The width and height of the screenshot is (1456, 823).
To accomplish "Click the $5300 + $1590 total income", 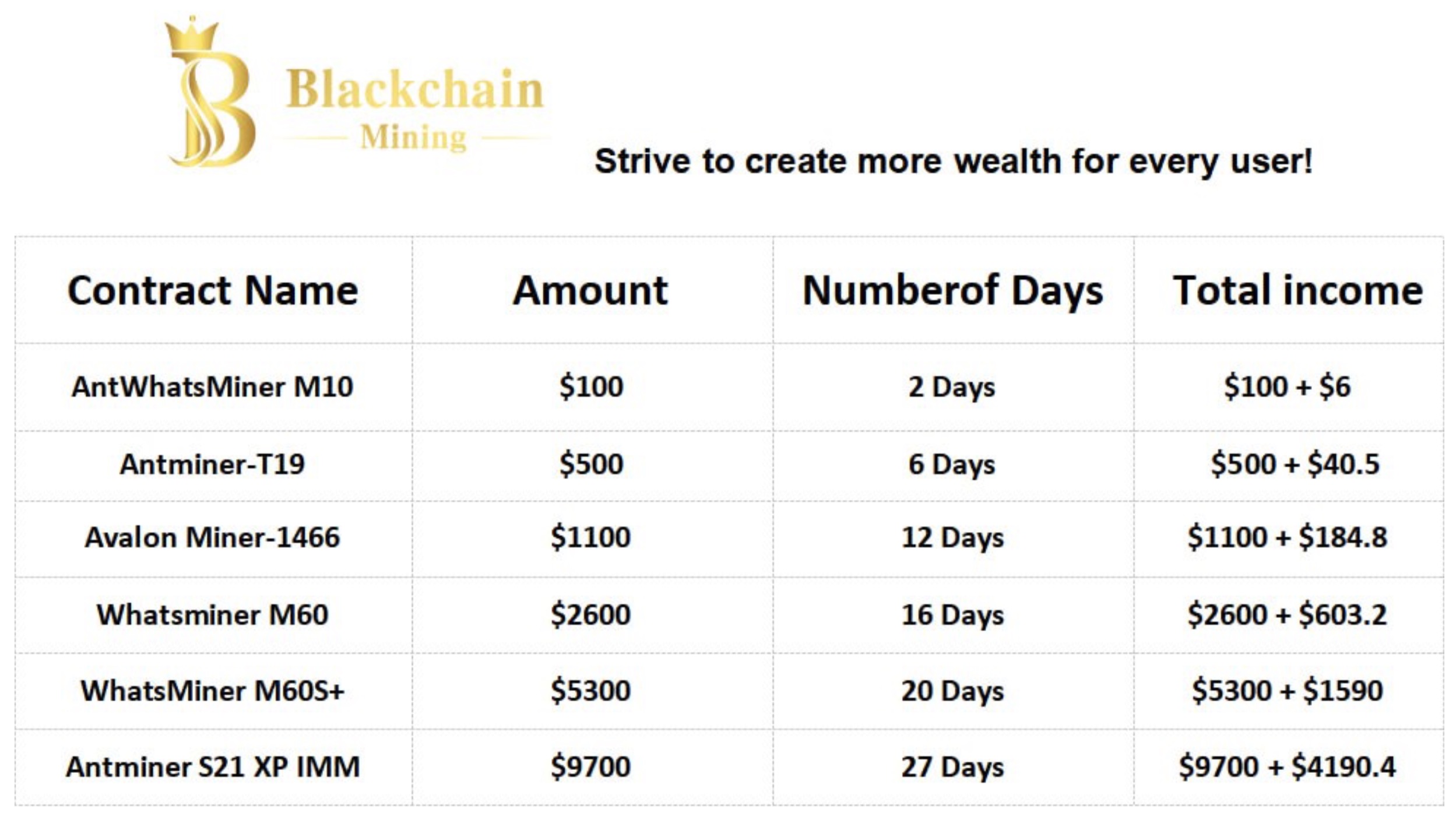I will (x=1287, y=691).
